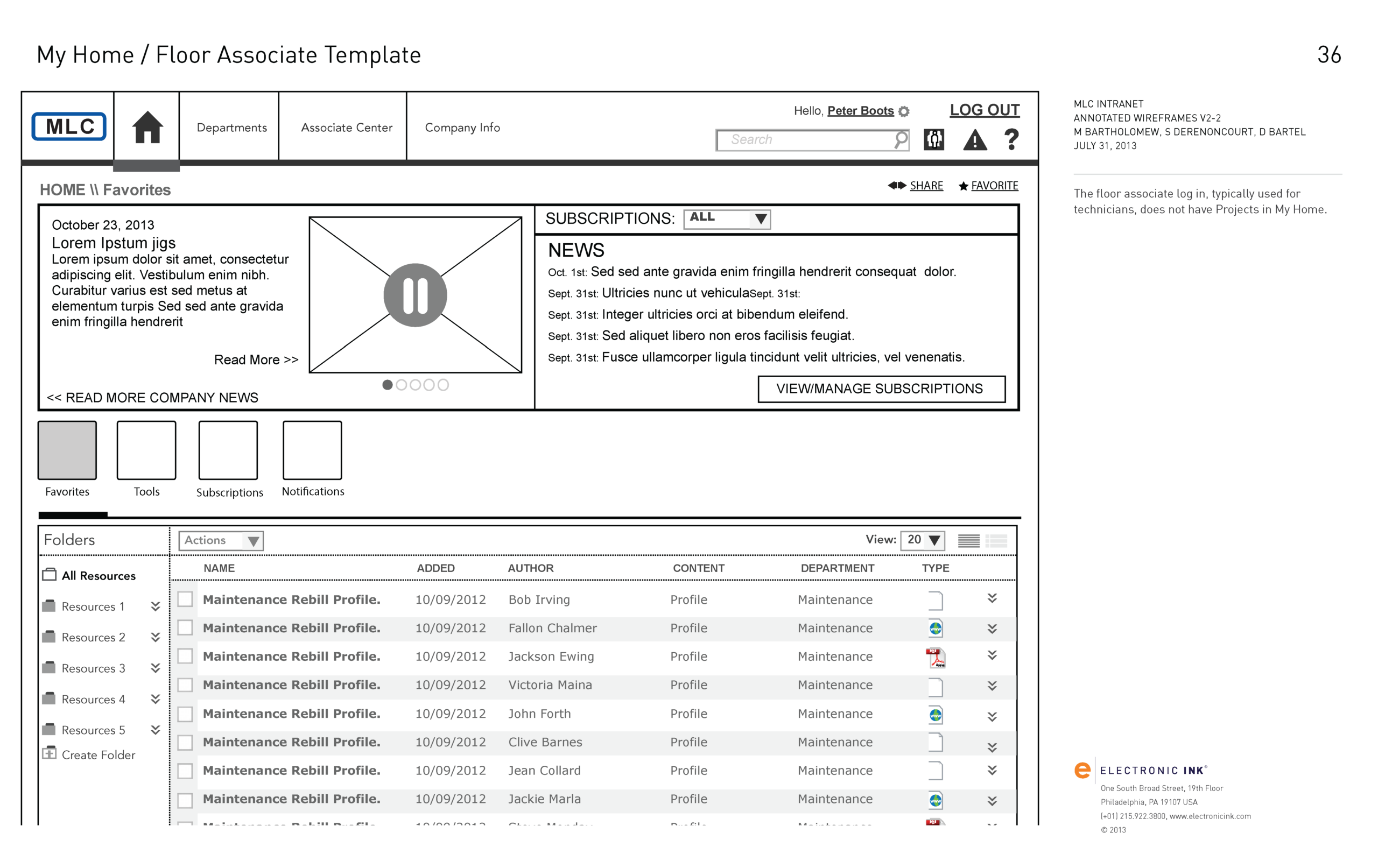Click the home icon in navigation

click(147, 127)
